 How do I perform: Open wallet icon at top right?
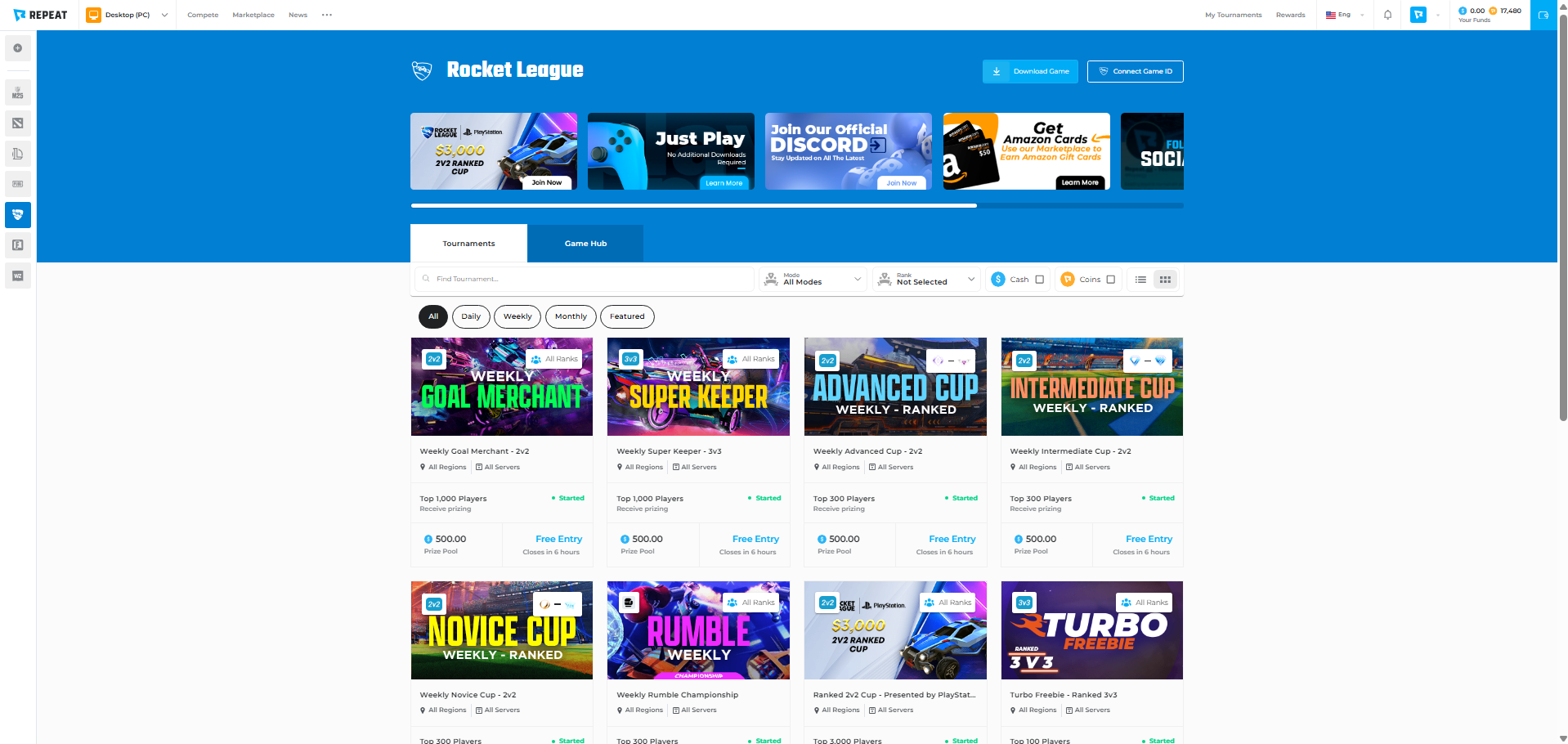point(1543,15)
